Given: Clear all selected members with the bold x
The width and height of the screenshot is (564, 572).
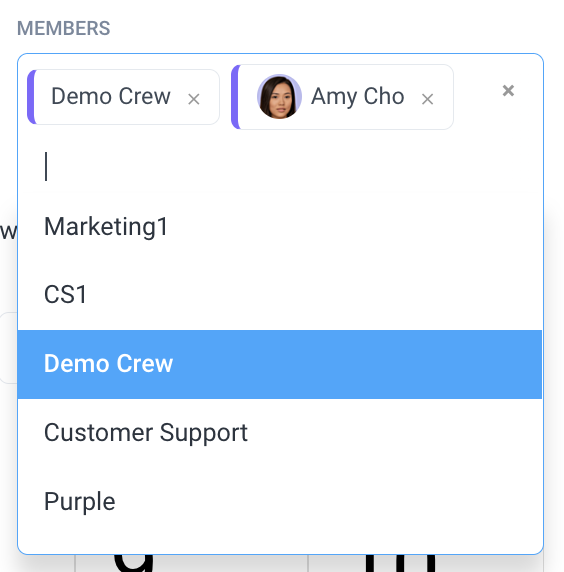Looking at the screenshot, I should coord(508,90).
